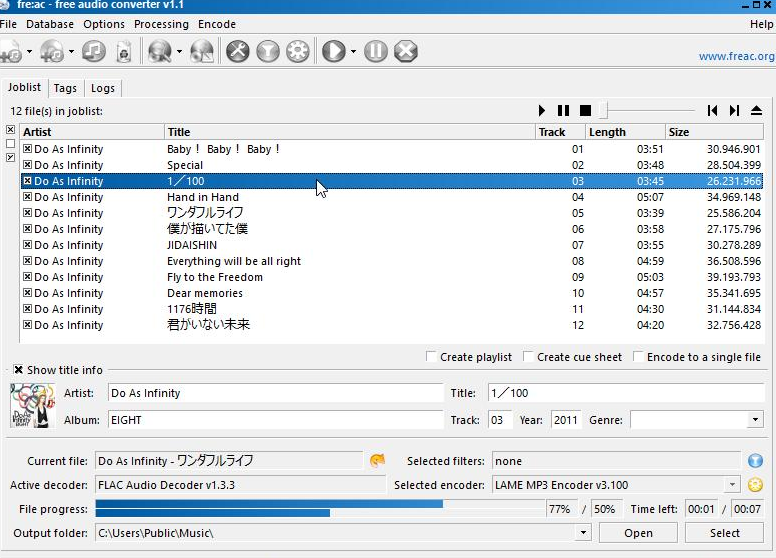Image resolution: width=776 pixels, height=558 pixels.
Task: Open the File menu
Action: coord(8,24)
